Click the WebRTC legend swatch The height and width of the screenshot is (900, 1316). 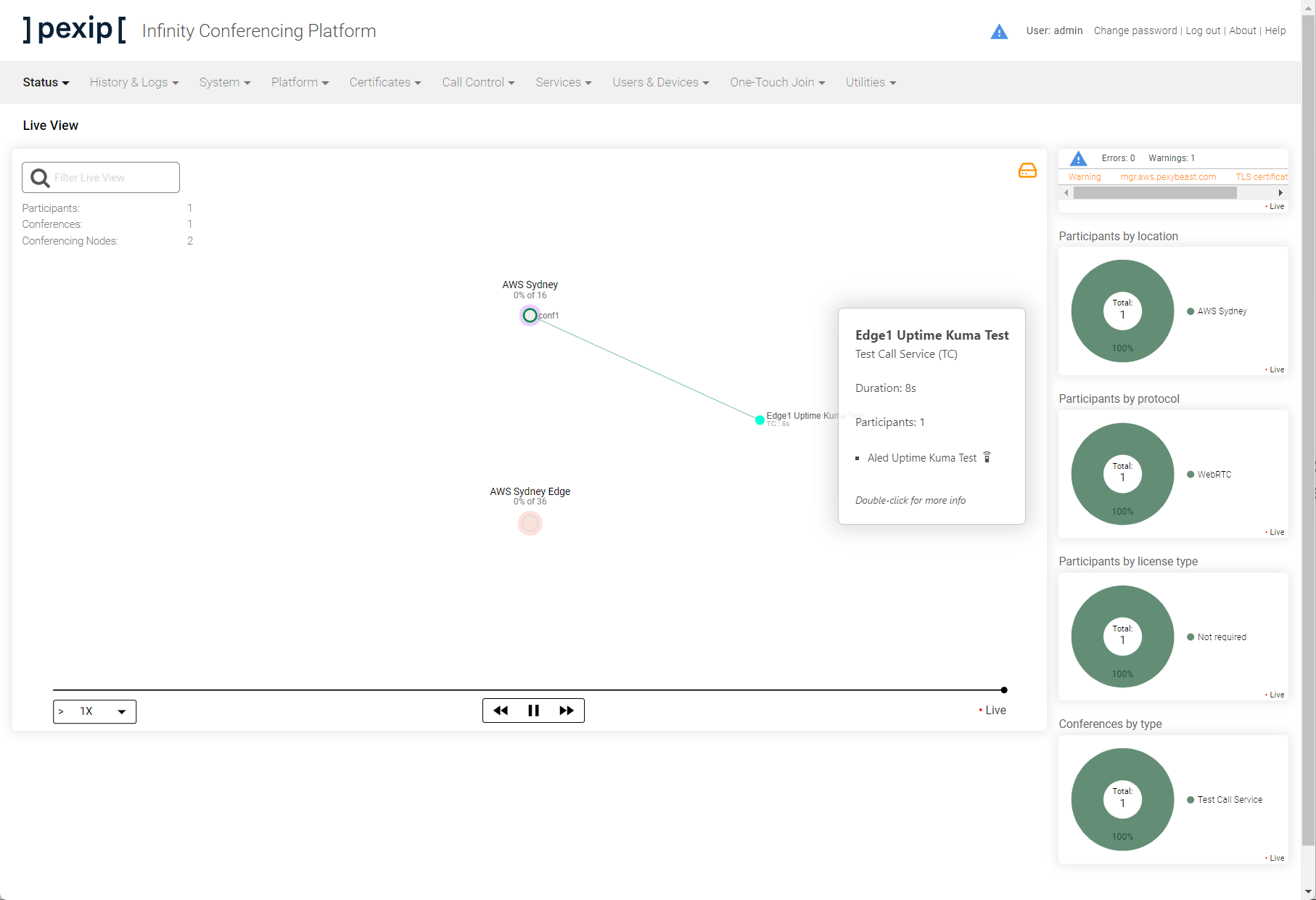(1190, 475)
